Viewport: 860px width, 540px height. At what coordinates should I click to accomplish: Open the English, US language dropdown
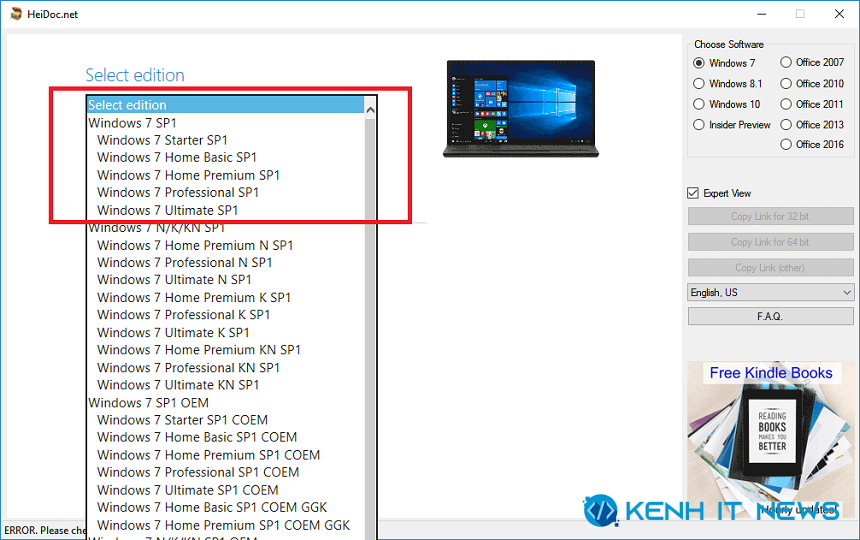tap(771, 292)
